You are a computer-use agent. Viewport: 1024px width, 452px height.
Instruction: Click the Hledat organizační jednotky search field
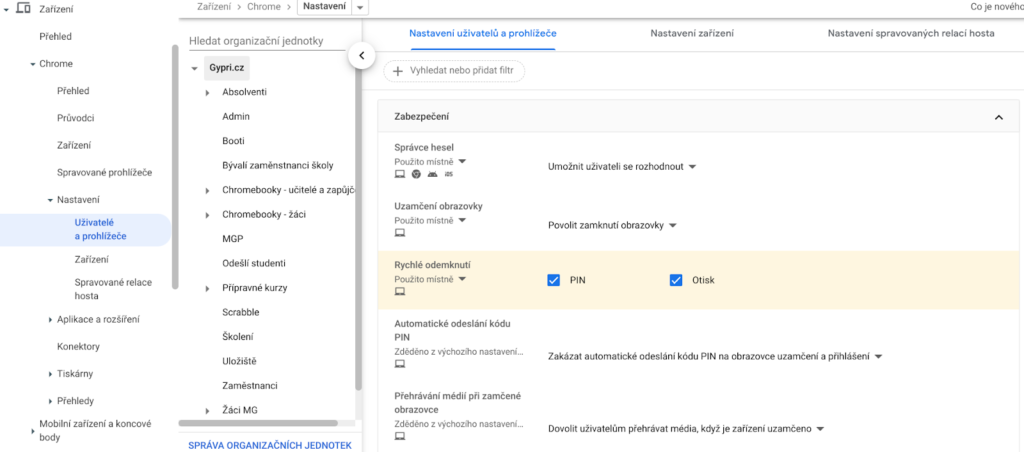coord(268,41)
